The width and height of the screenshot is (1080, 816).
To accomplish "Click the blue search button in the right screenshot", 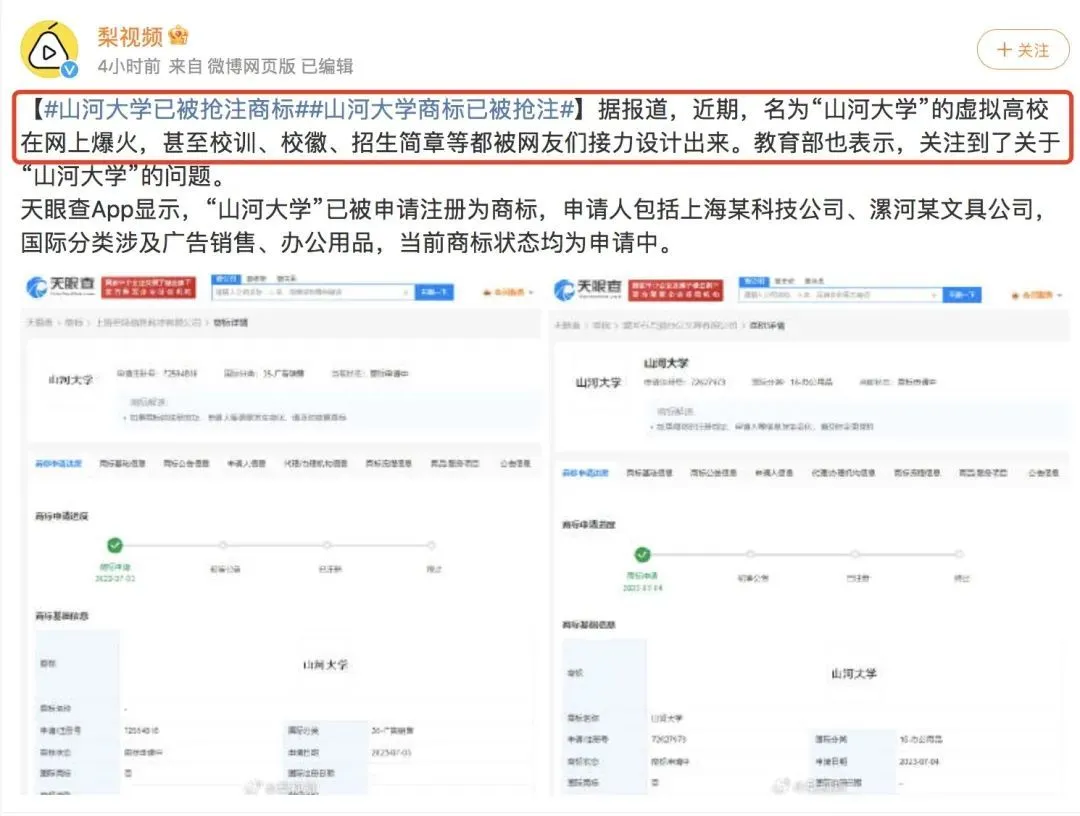I will click(x=962, y=295).
